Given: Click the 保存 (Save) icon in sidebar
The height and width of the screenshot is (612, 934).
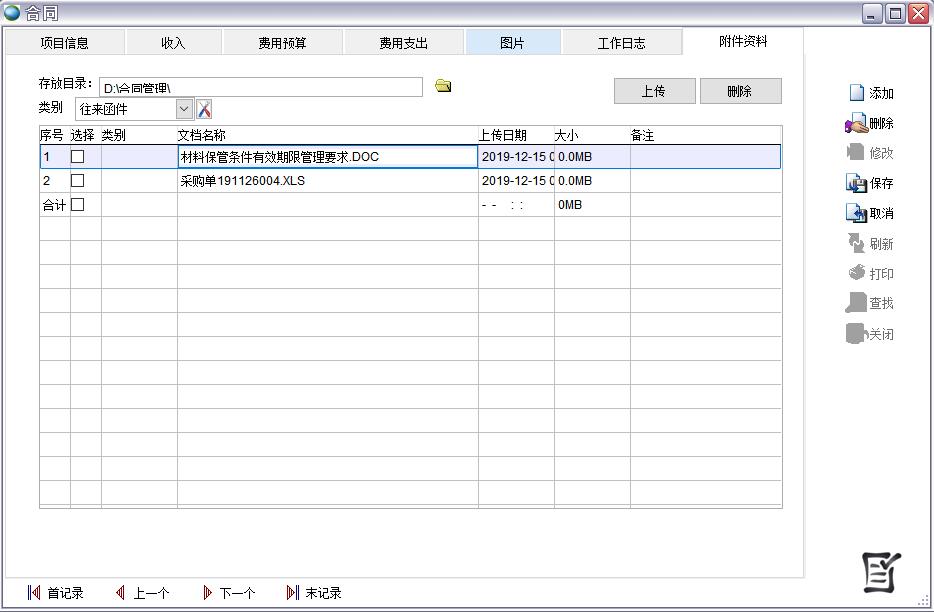Looking at the screenshot, I should coord(856,183).
